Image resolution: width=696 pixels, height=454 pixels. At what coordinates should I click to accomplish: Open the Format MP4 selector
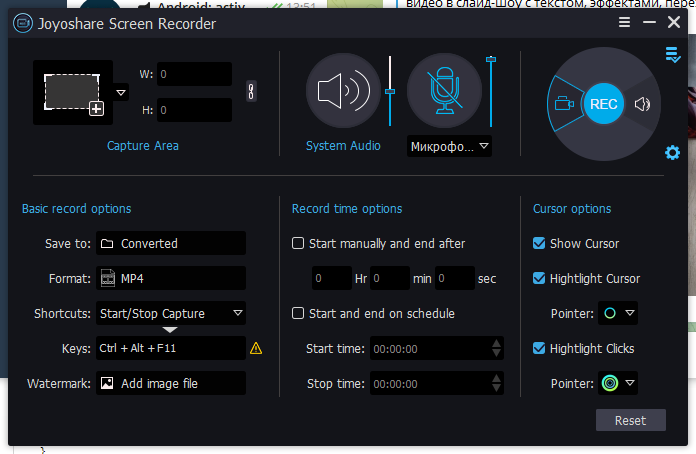[171, 278]
